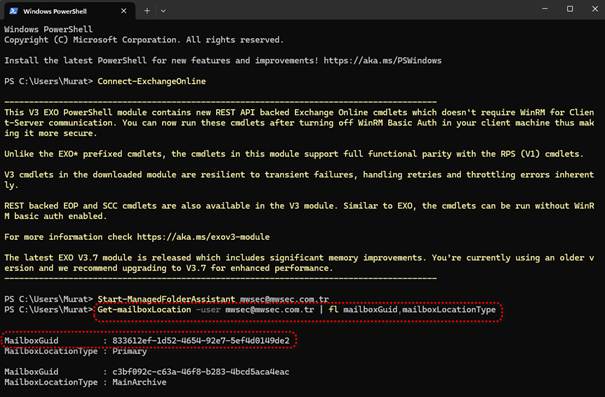This screenshot has width=605, height=397.
Task: Click the Connect-ExchangeOnline command text
Action: pos(152,81)
